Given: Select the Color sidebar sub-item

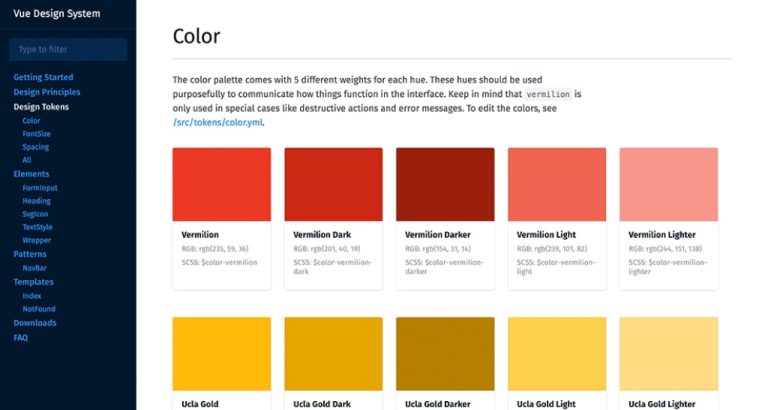Looking at the screenshot, I should pos(32,120).
